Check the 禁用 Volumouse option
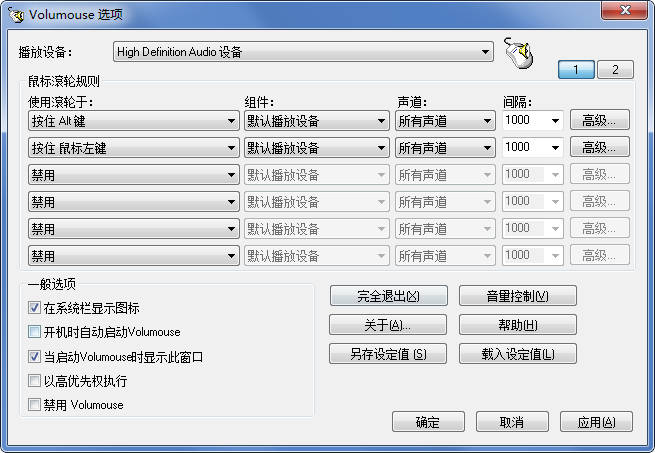The width and height of the screenshot is (655, 453). click(35, 405)
